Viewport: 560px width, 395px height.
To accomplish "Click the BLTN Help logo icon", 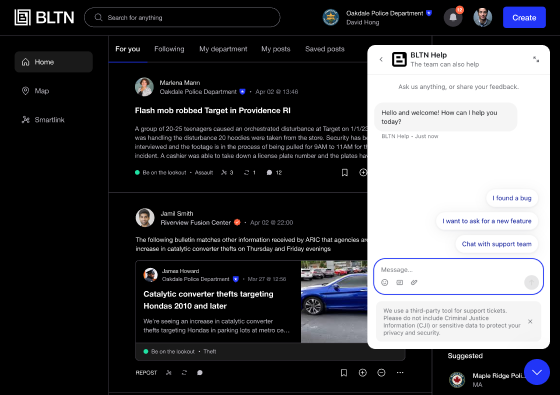I will [x=399, y=59].
